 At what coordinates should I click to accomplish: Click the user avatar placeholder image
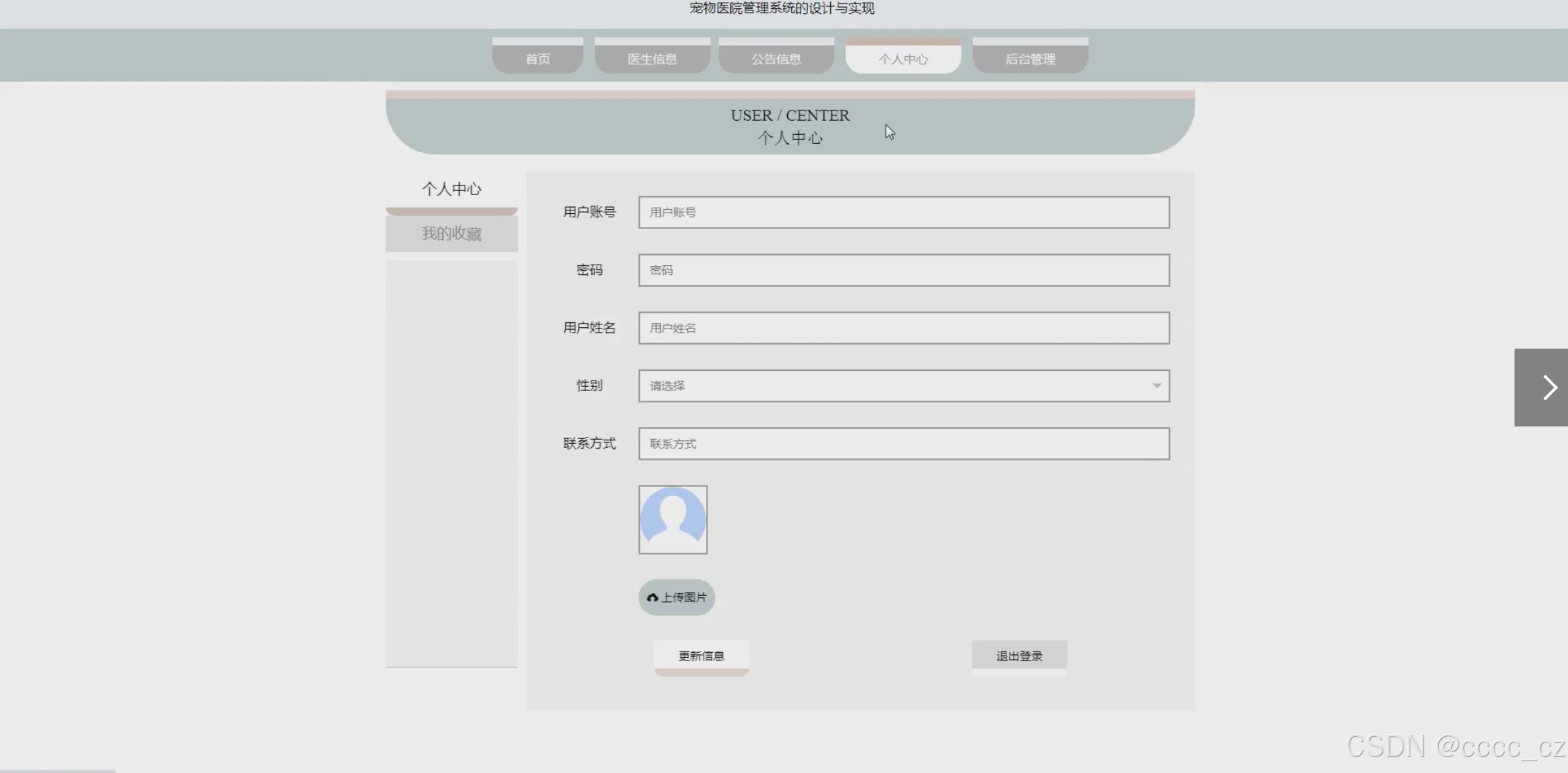point(673,520)
